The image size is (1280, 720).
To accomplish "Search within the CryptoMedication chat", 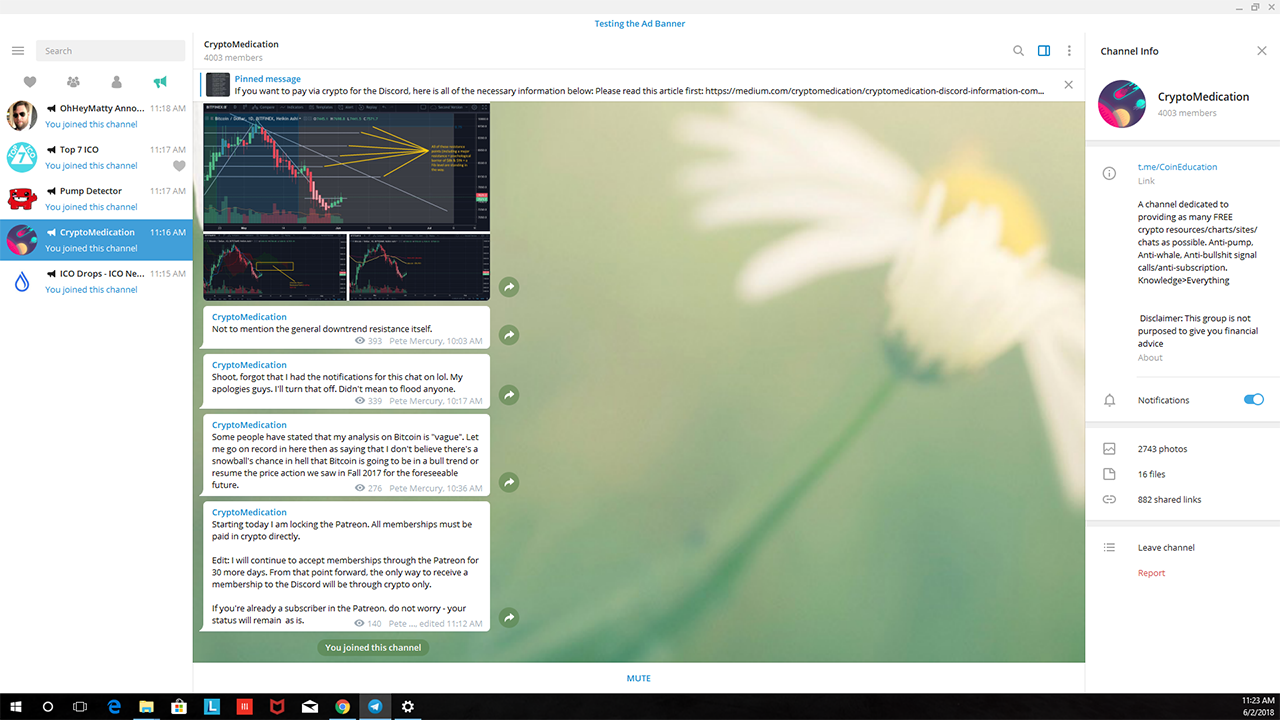I will pos(1018,51).
